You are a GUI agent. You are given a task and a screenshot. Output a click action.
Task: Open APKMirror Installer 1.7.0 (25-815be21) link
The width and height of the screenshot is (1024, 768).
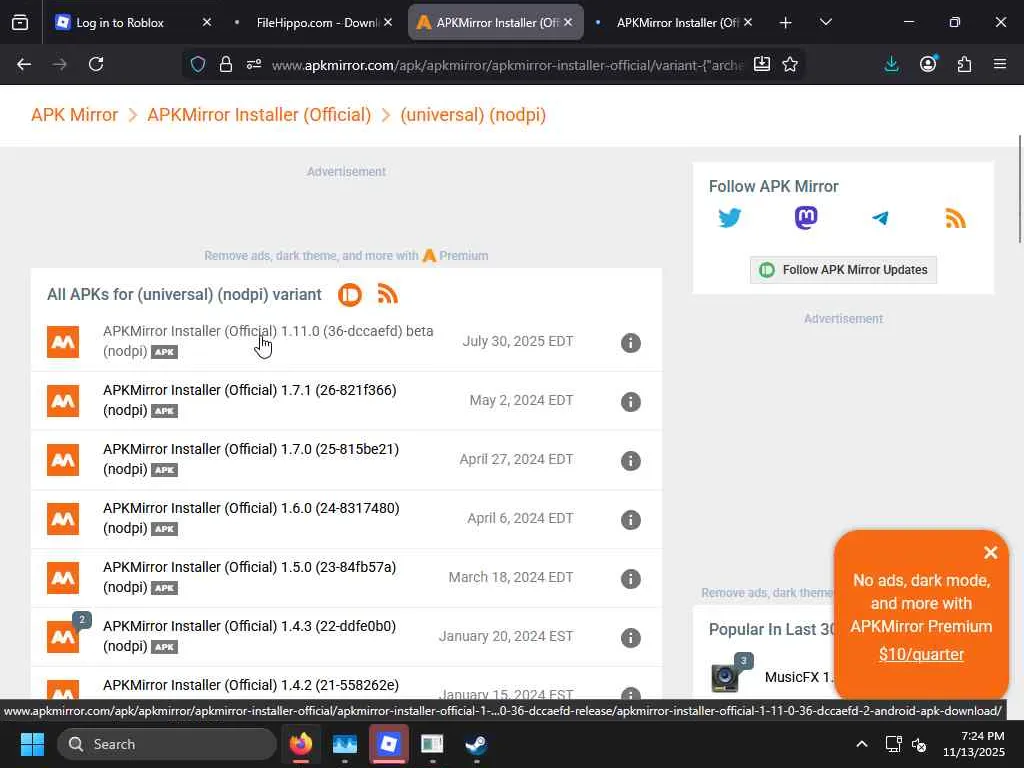coord(251,458)
